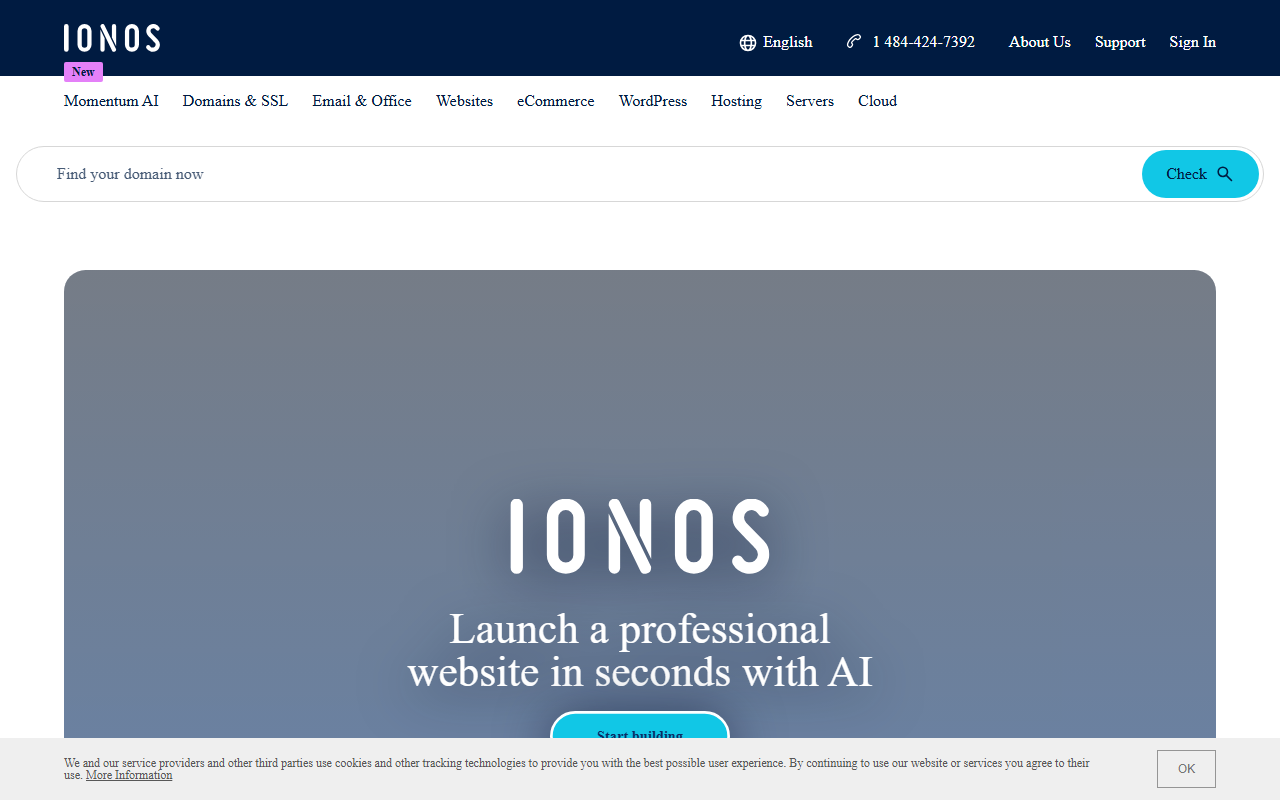Call the 1 484-424-7392 phone link

pos(910,42)
